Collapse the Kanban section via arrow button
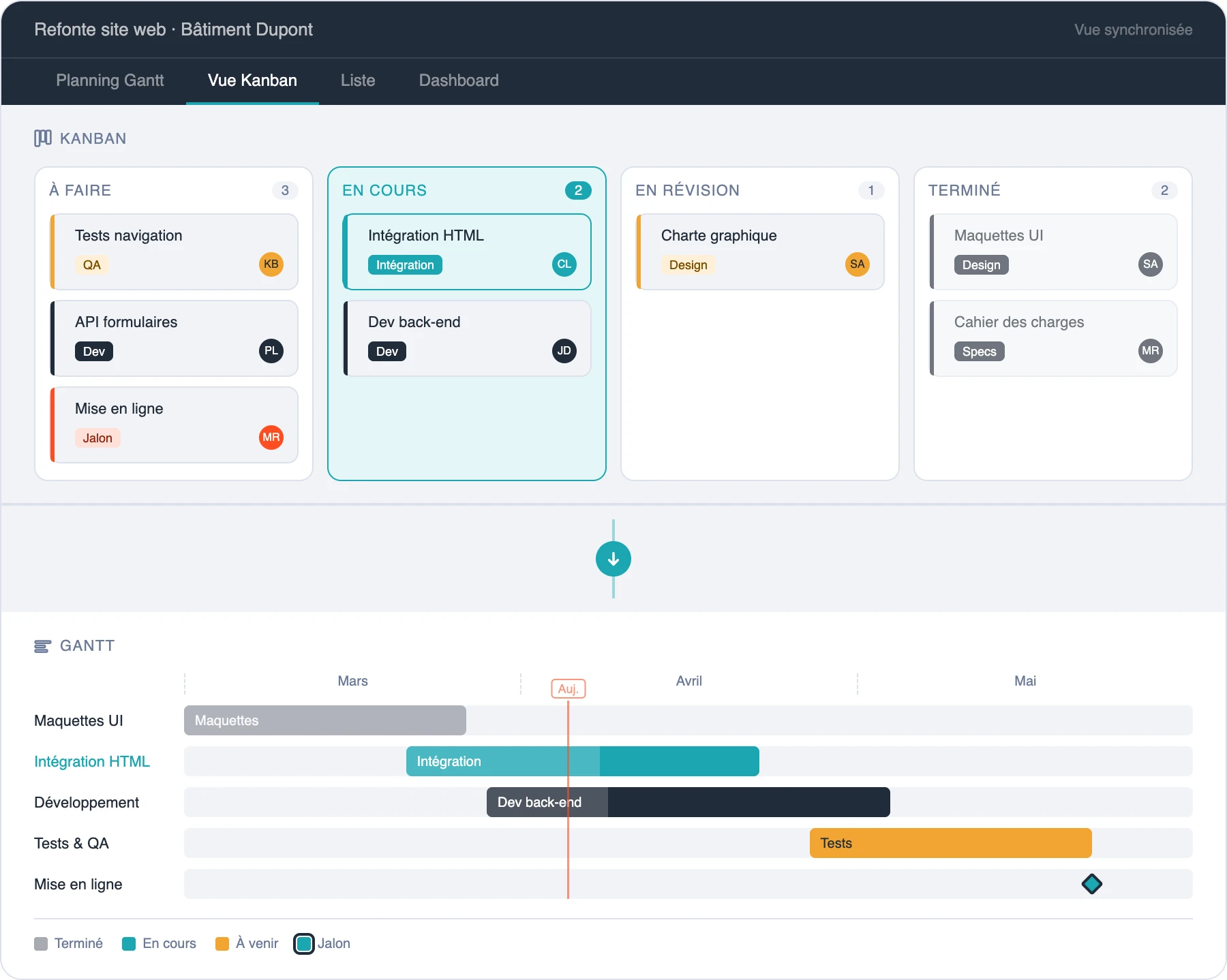This screenshot has height=980, width=1227. tap(613, 559)
